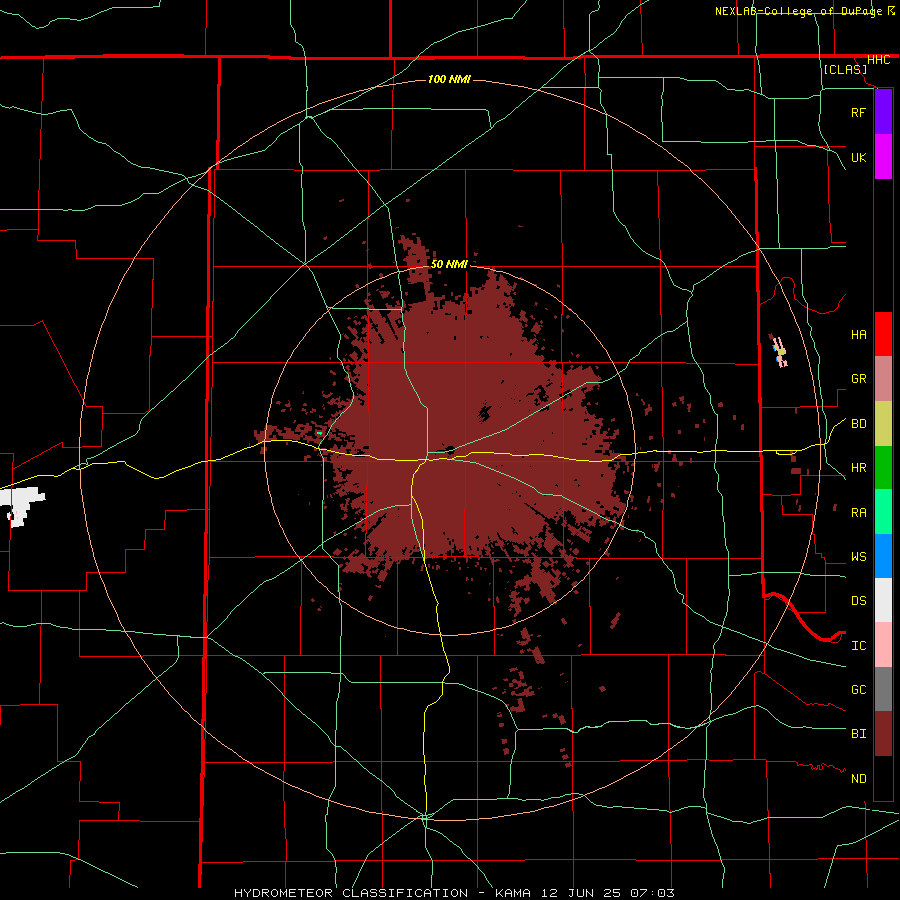The image size is (900, 900).
Task: Click the RF purple legend swatch
Action: [883, 112]
